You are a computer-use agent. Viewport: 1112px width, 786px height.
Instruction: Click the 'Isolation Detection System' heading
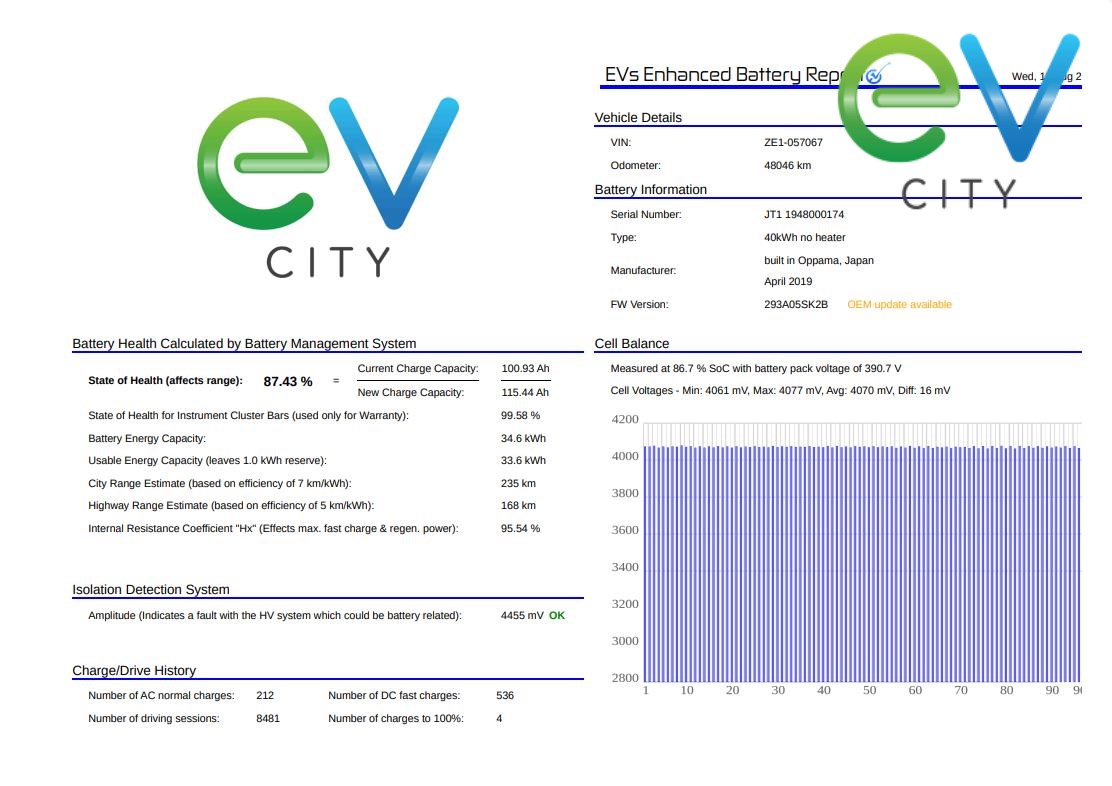150,590
